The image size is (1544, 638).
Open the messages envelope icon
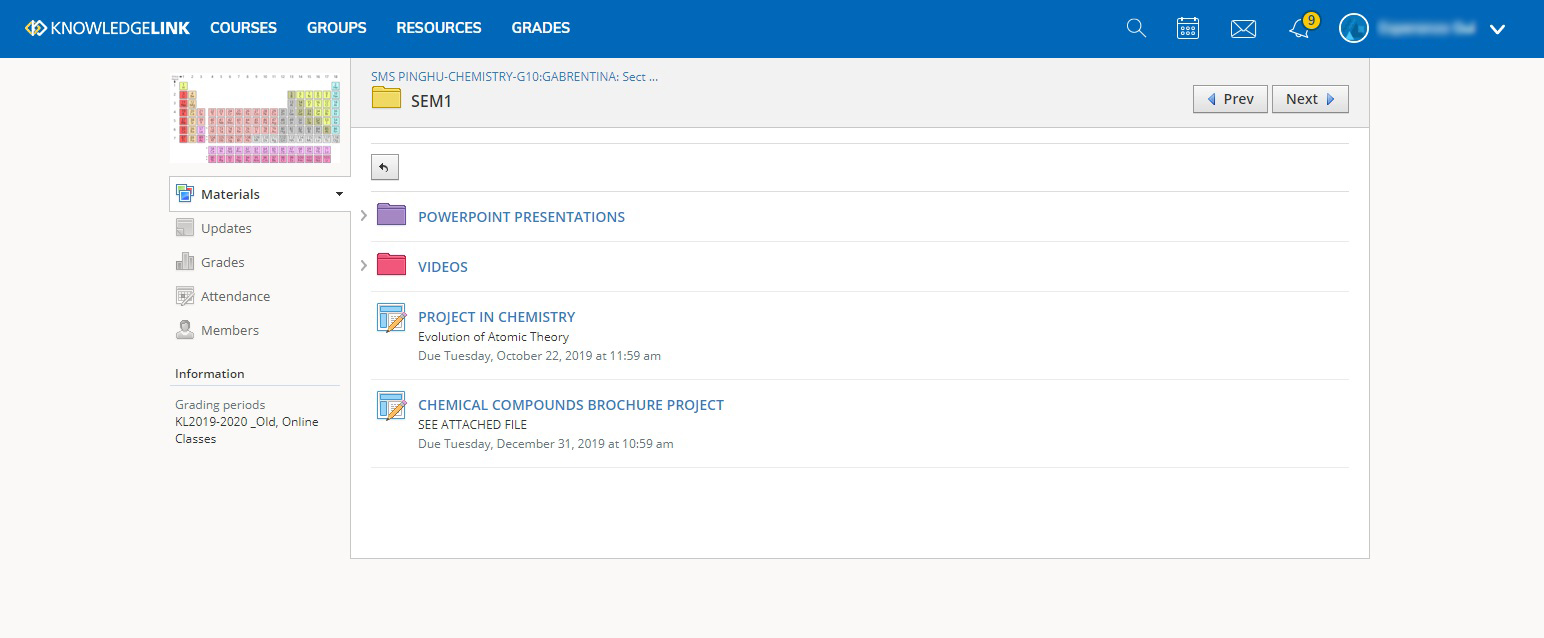pos(1243,29)
